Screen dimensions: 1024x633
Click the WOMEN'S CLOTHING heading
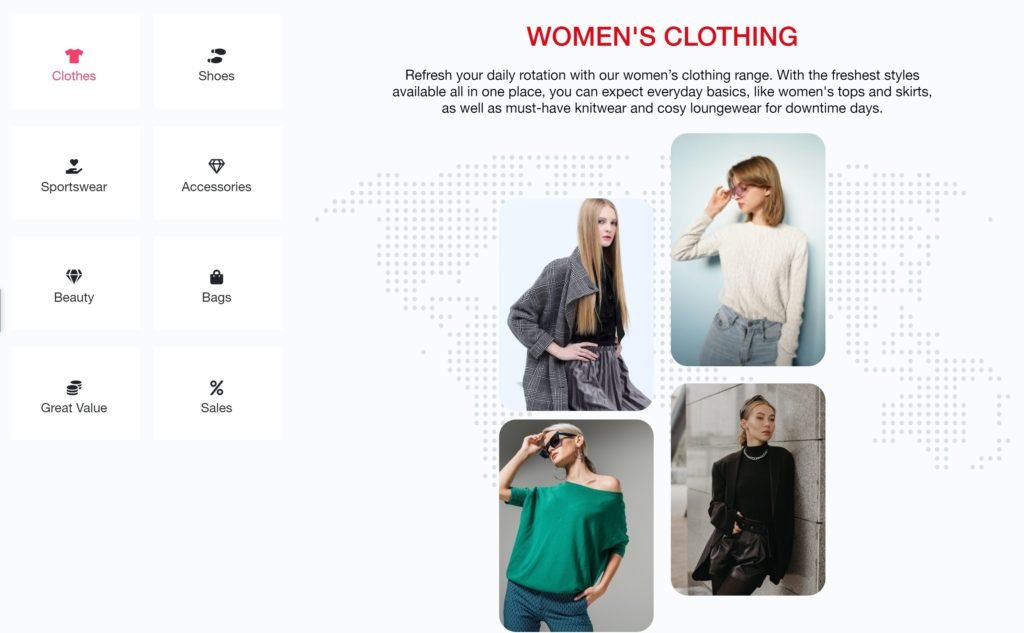[662, 37]
